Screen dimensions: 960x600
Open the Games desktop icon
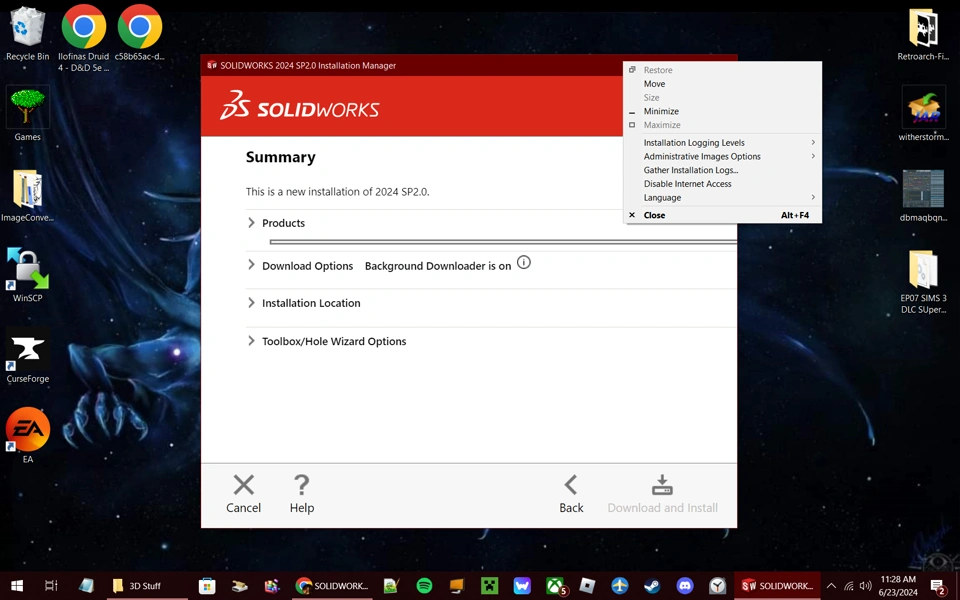pos(27,114)
